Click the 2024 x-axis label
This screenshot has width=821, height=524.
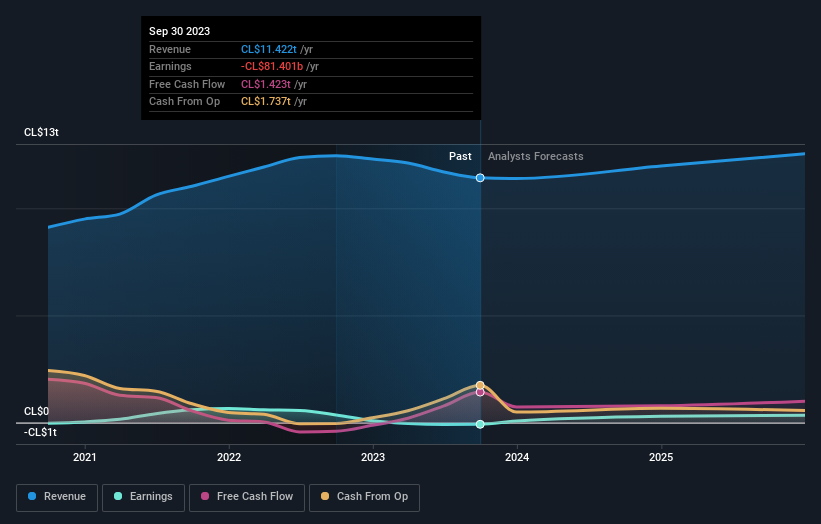click(x=517, y=457)
